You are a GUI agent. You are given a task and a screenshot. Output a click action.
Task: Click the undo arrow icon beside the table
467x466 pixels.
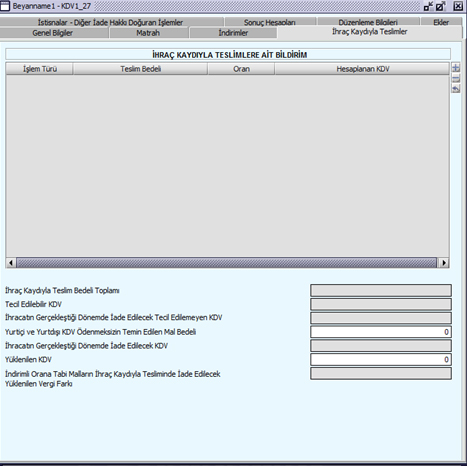coord(456,89)
